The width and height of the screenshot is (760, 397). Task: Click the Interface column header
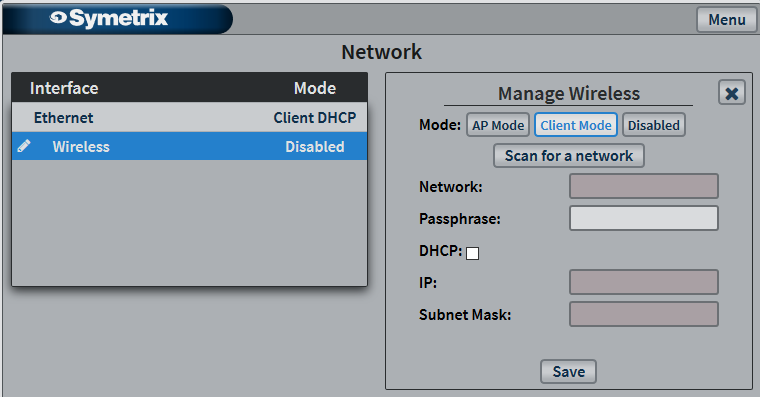pos(64,88)
